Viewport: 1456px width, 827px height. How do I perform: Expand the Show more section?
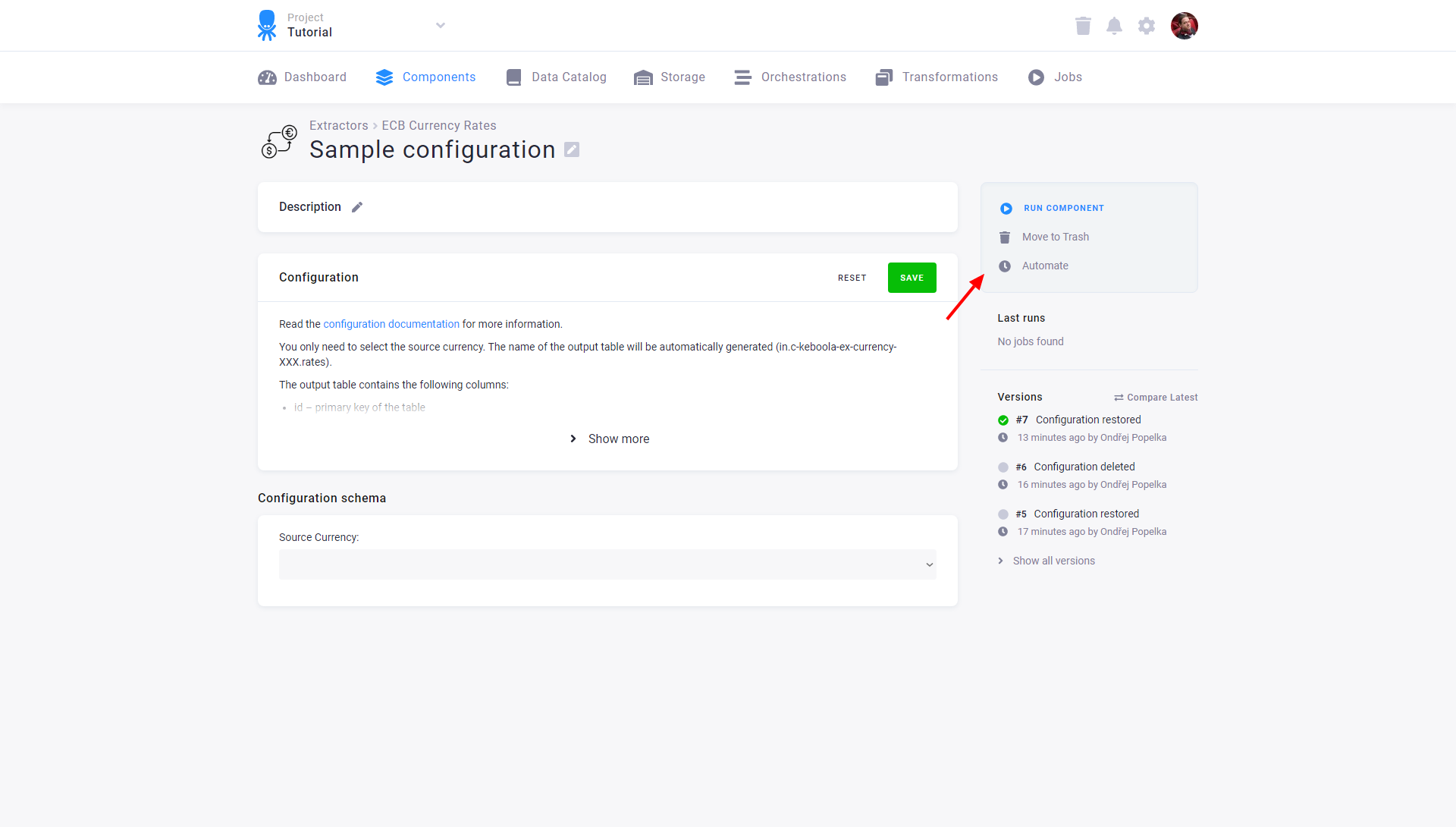click(607, 439)
